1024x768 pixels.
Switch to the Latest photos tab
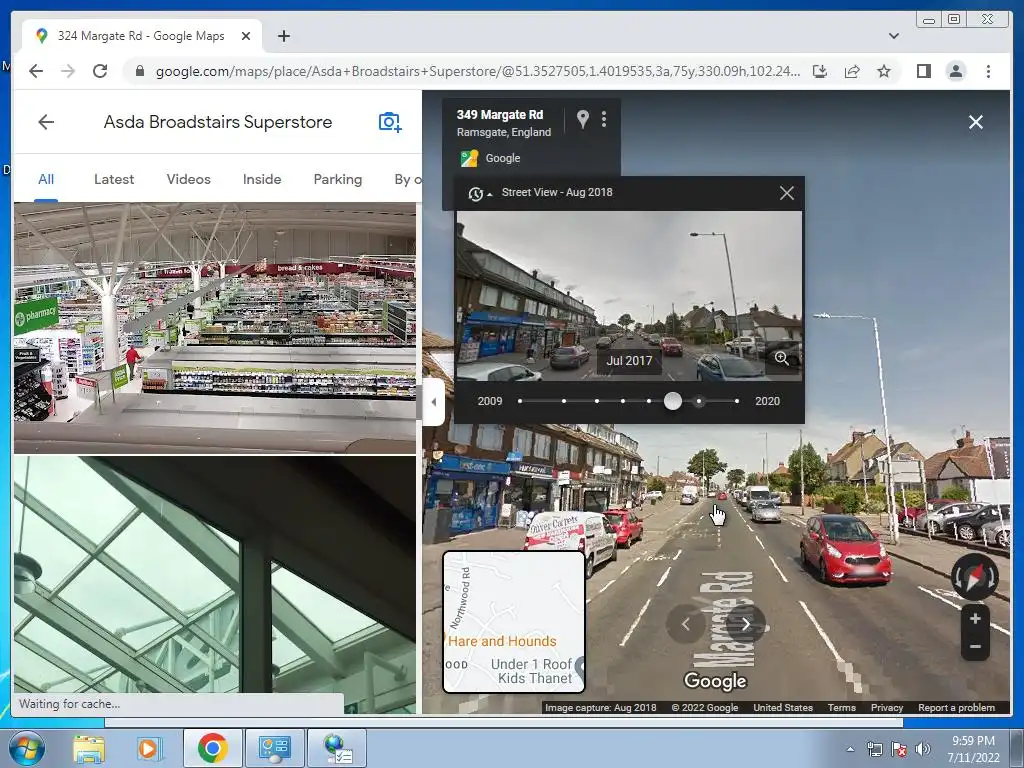114,179
